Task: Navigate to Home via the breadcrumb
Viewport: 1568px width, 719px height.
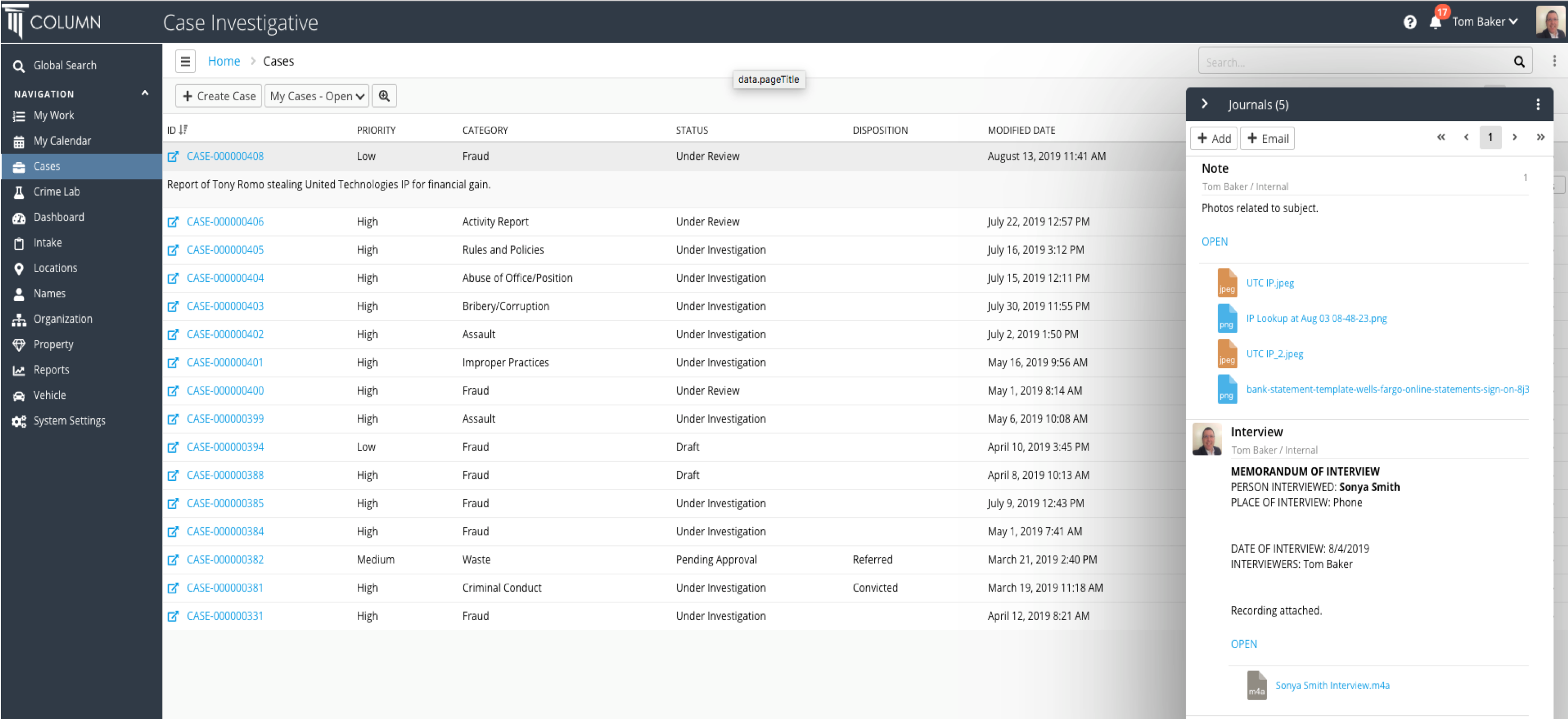Action: [224, 61]
